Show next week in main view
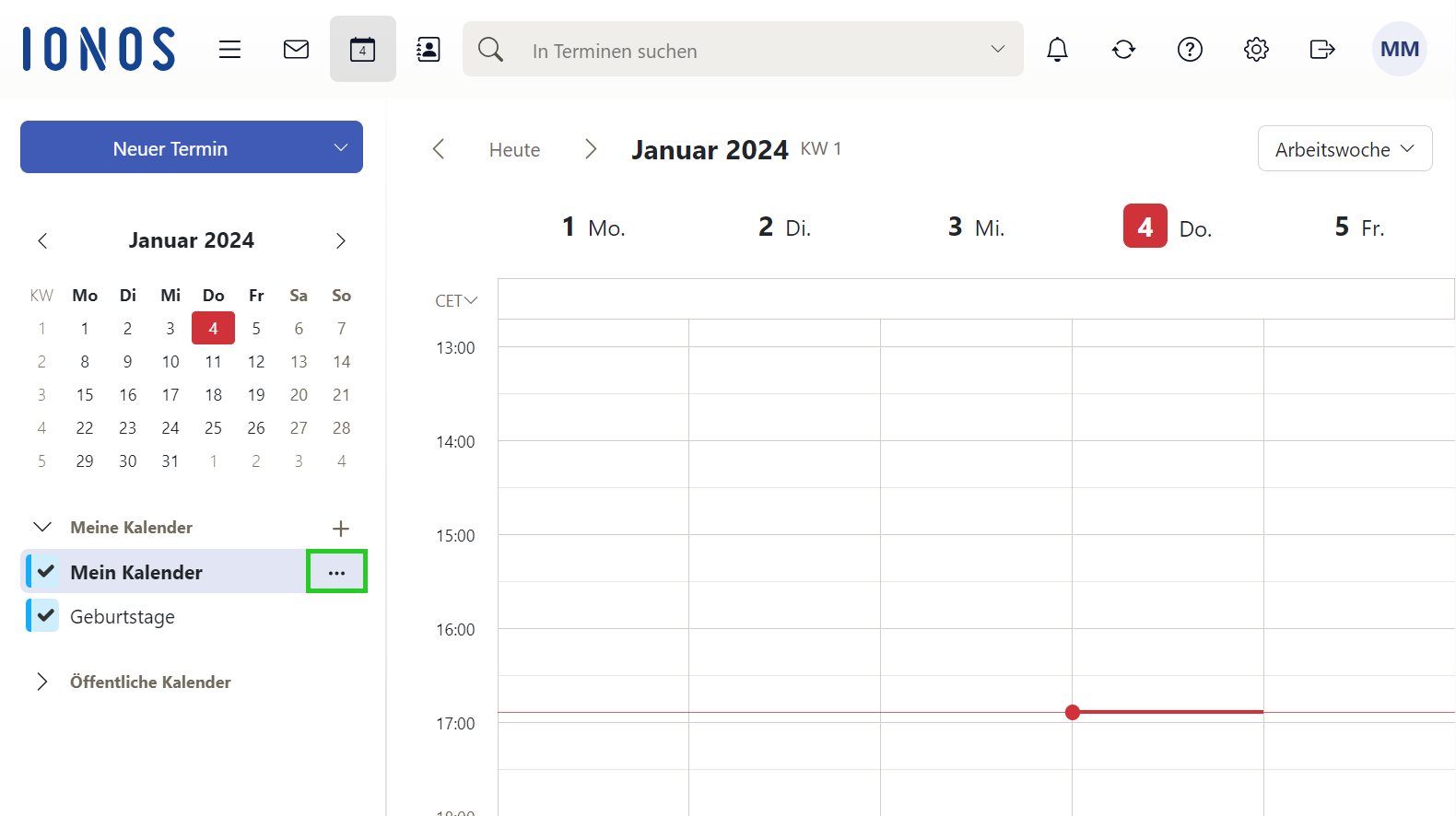Image resolution: width=1456 pixels, height=816 pixels. [x=591, y=149]
